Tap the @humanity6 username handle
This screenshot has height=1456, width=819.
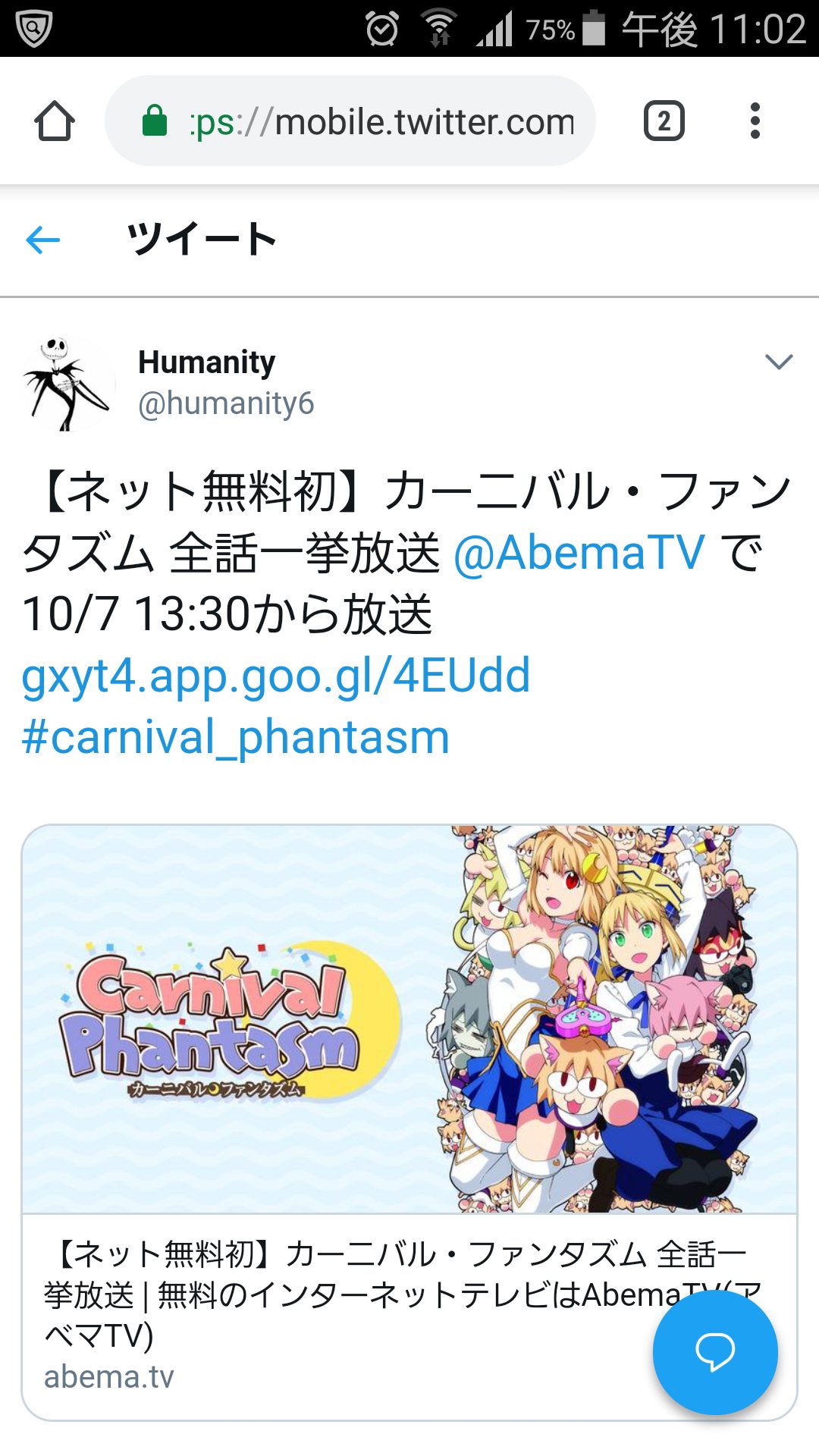coord(226,403)
